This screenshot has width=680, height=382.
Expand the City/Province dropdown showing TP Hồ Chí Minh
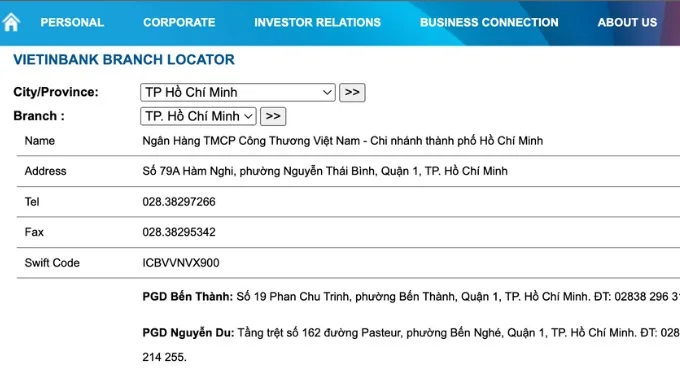tap(238, 92)
